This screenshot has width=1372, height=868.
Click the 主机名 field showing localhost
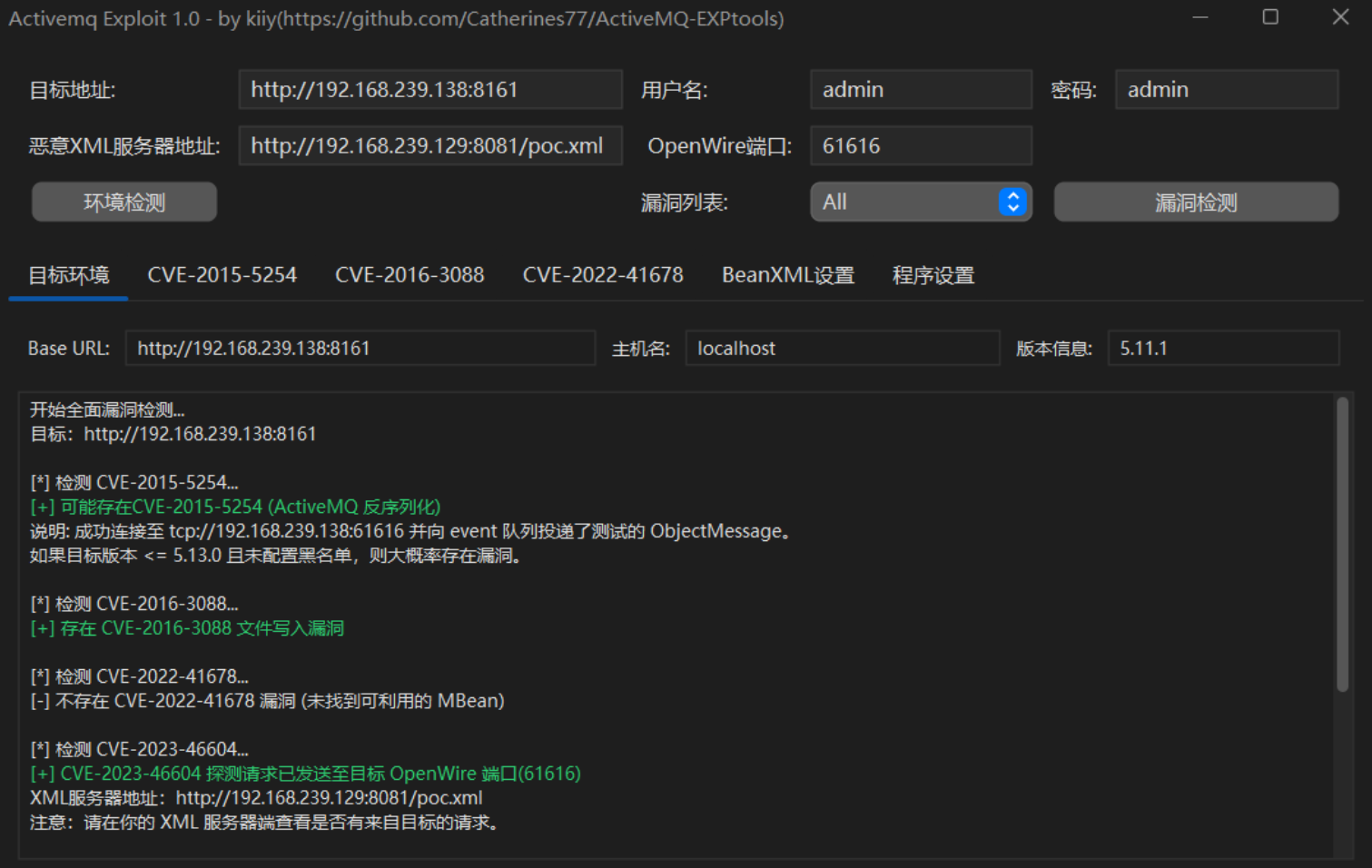[843, 349]
